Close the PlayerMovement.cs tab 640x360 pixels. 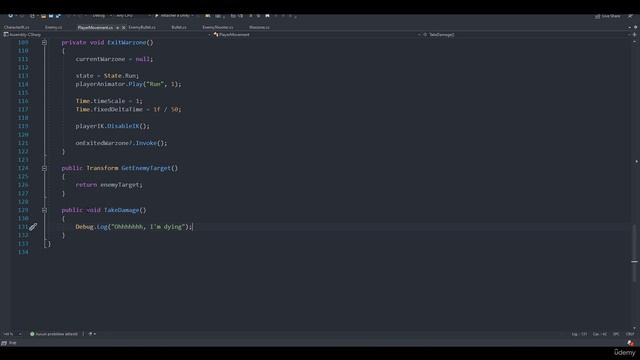(123, 28)
